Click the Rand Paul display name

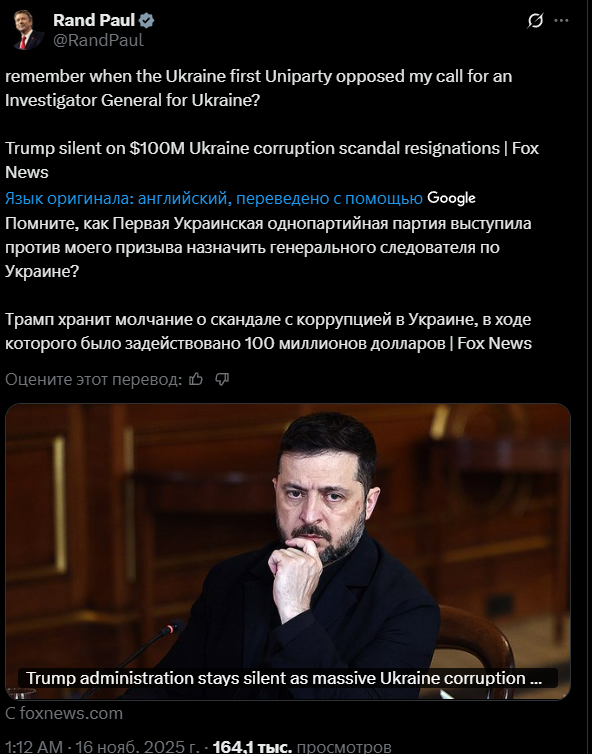coord(94,20)
